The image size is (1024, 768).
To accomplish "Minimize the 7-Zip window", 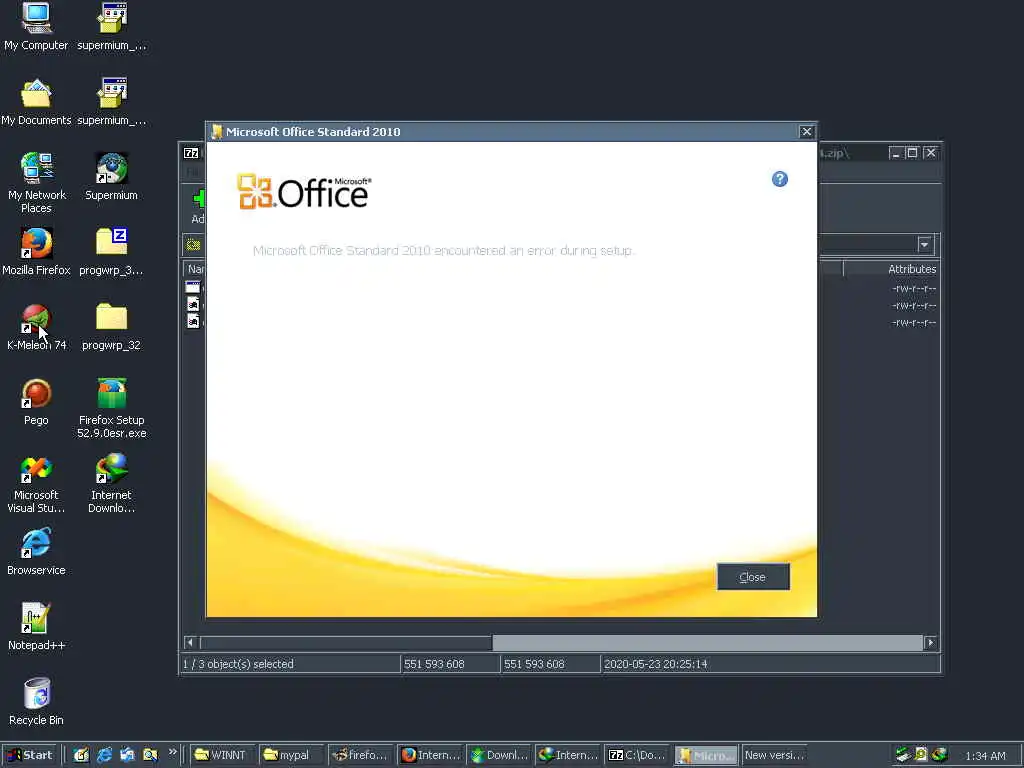I will tap(895, 153).
